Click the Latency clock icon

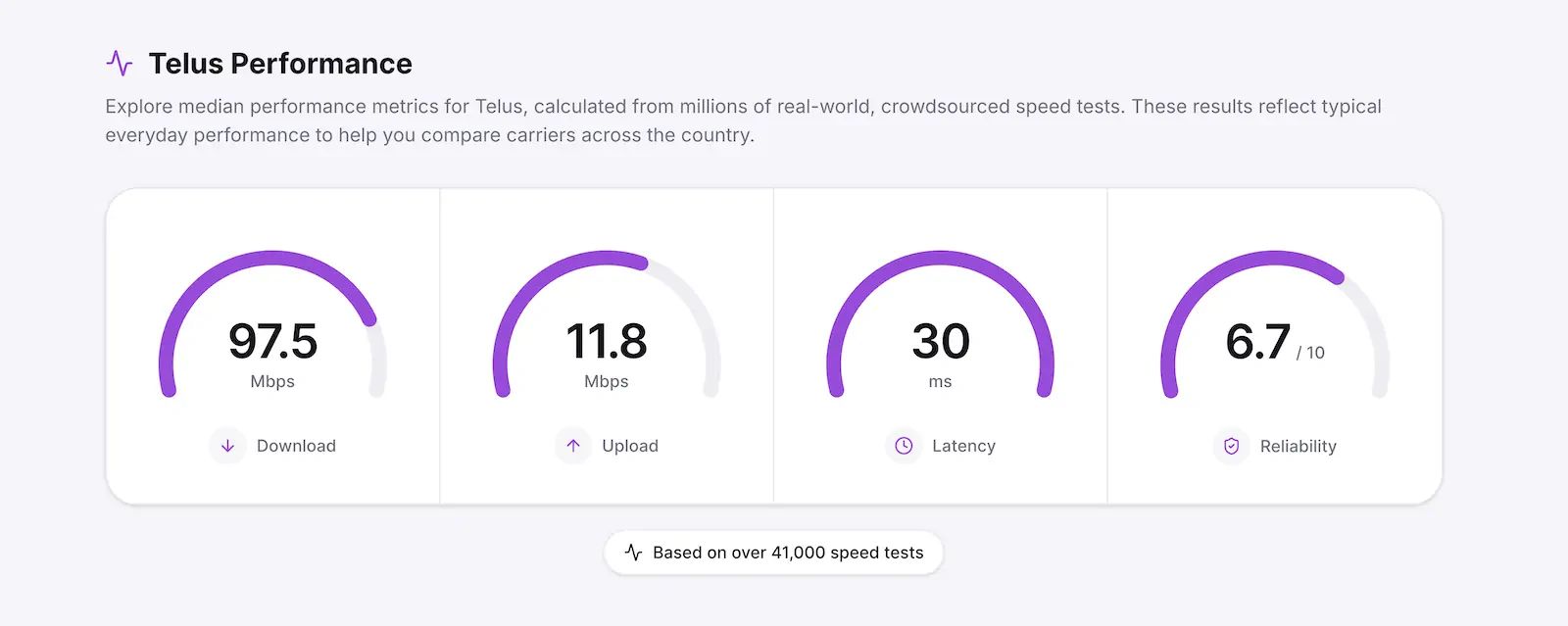click(904, 446)
